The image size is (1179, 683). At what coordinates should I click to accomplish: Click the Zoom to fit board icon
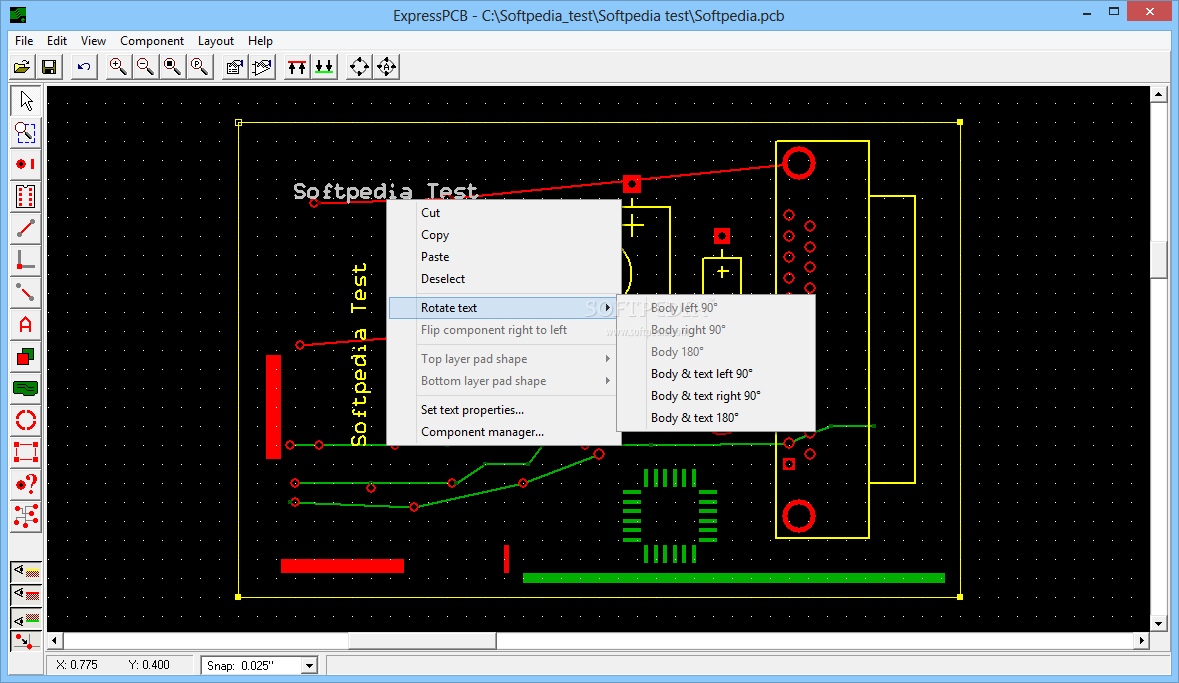(x=172, y=67)
